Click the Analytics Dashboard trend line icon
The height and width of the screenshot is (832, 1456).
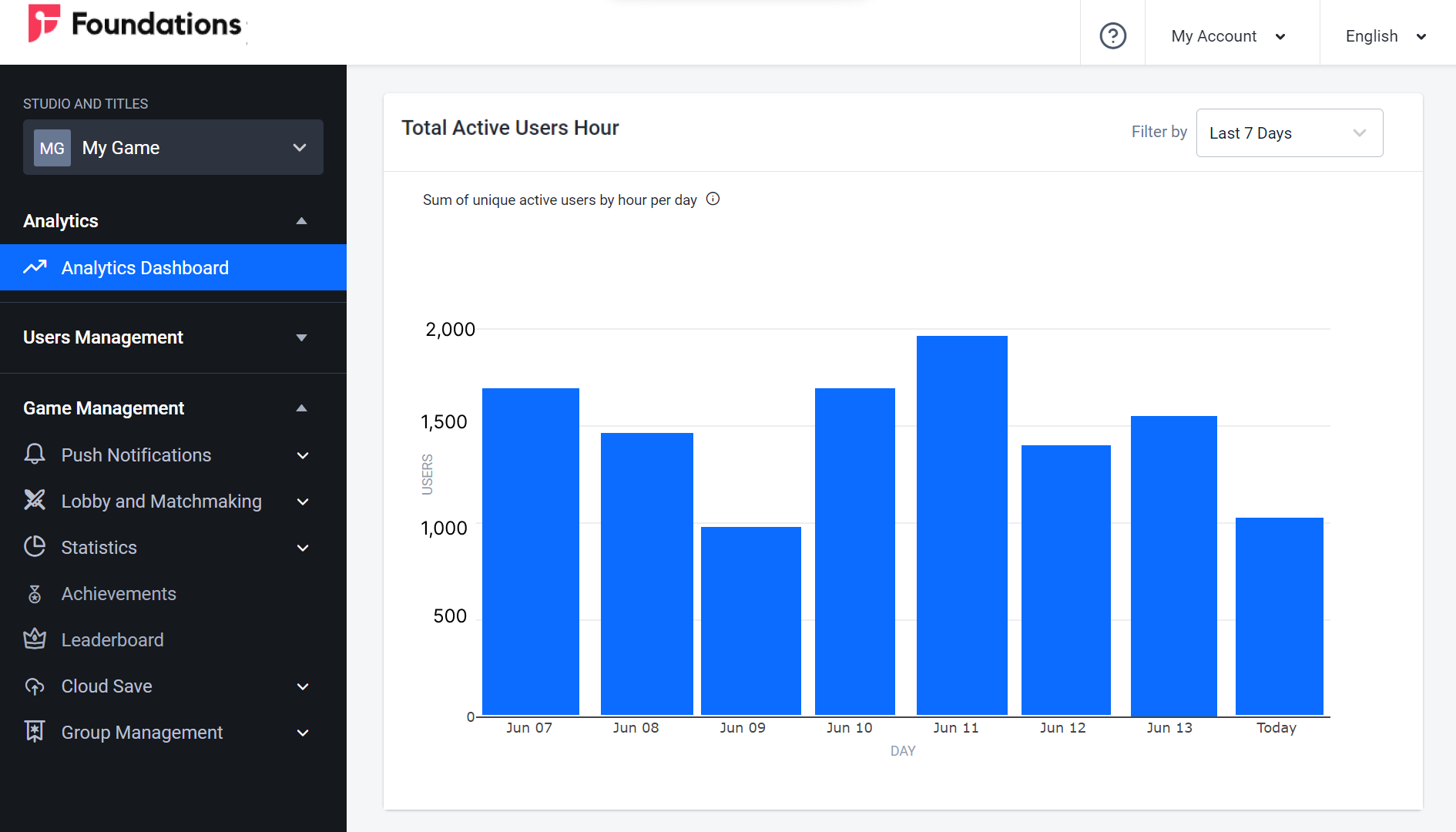pyautogui.click(x=35, y=267)
